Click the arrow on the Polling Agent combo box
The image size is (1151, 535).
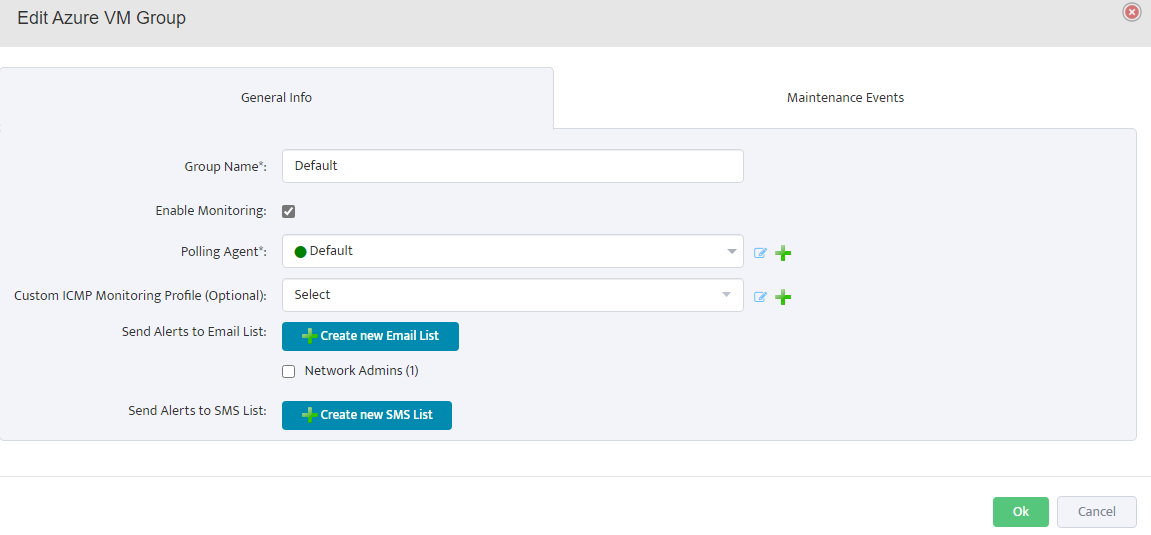(x=731, y=251)
